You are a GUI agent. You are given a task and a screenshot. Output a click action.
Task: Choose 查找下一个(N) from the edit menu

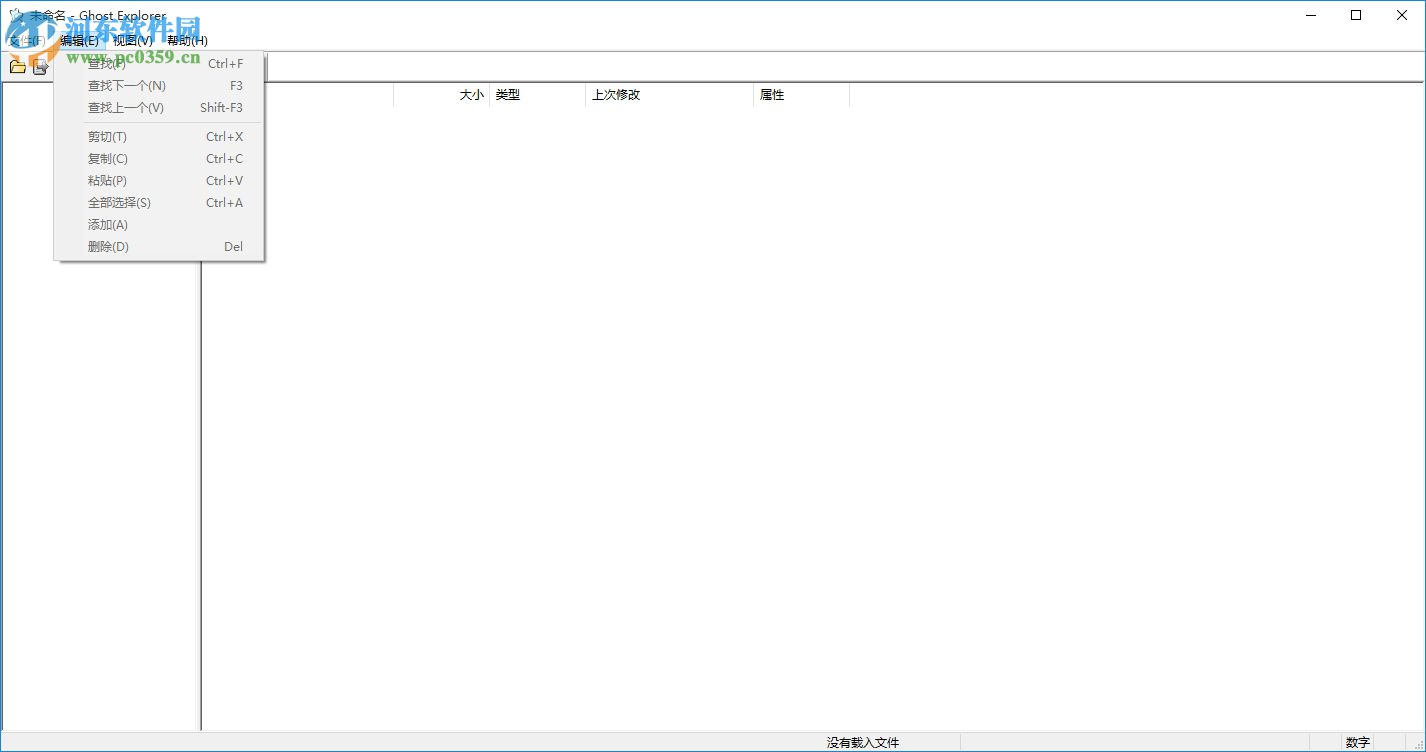pyautogui.click(x=159, y=86)
